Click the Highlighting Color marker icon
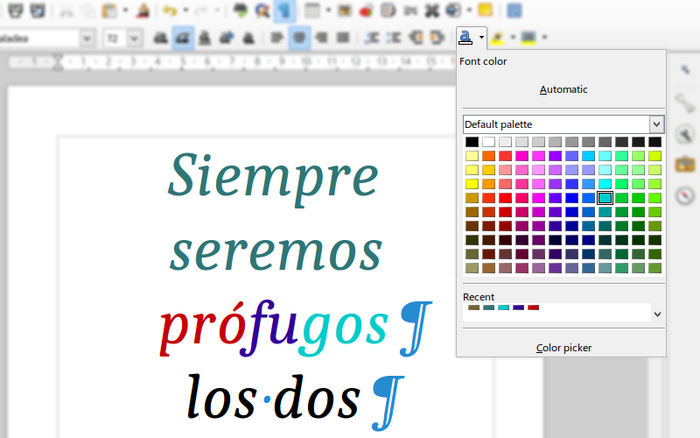The image size is (700, 438). pos(495,38)
